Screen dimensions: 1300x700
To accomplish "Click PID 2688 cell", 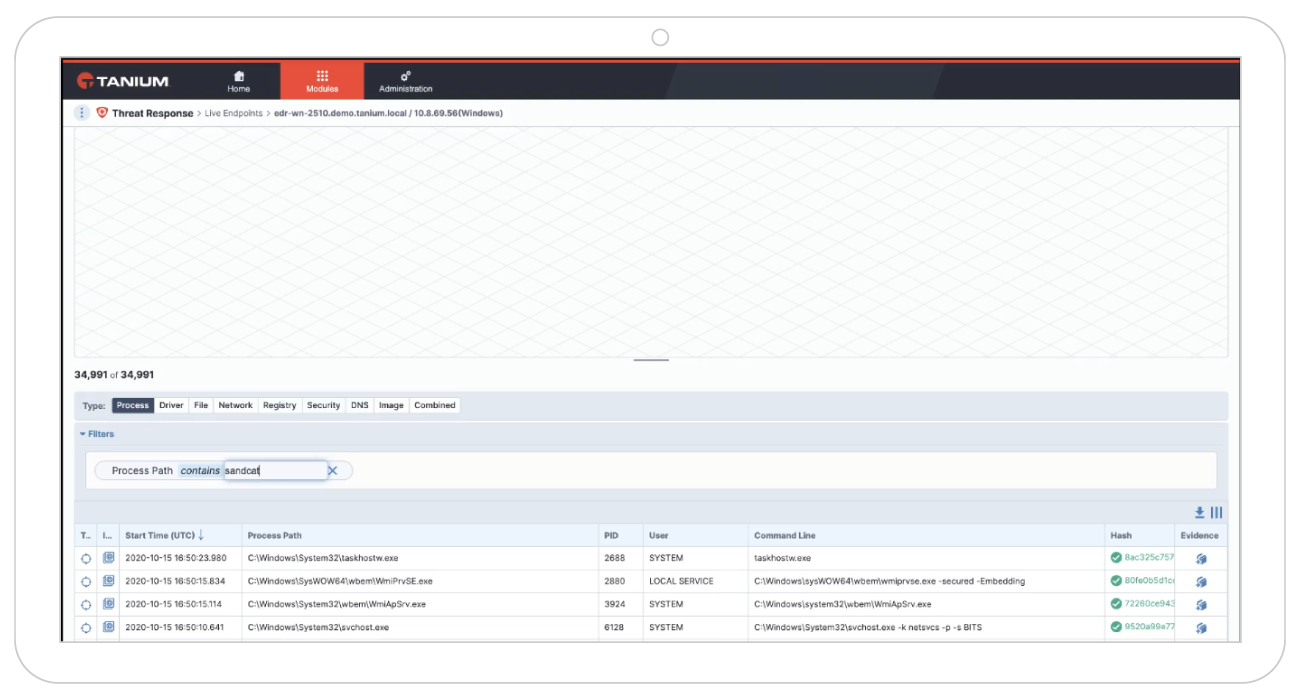I will tap(620, 558).
